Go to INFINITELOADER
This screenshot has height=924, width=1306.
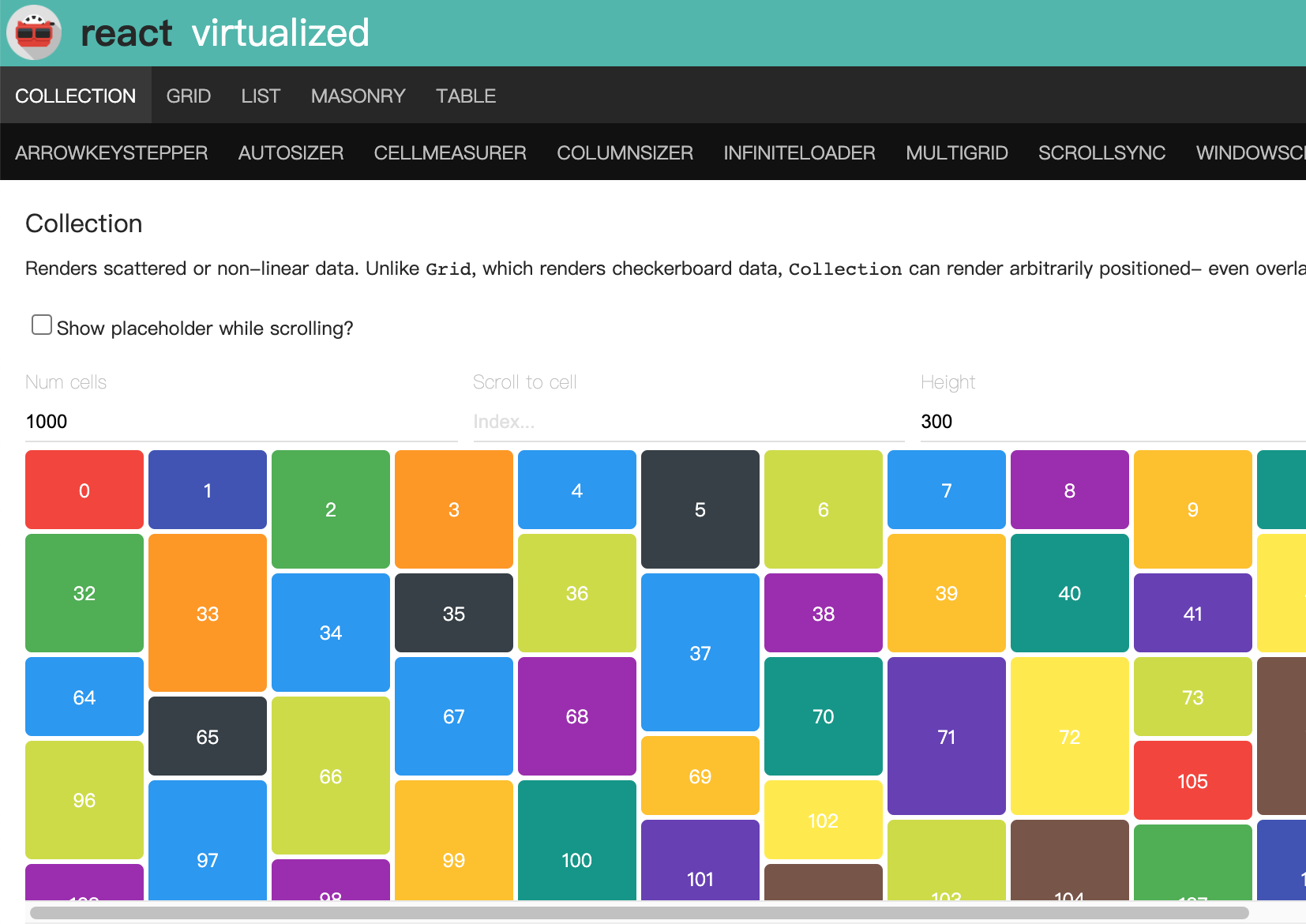click(800, 152)
